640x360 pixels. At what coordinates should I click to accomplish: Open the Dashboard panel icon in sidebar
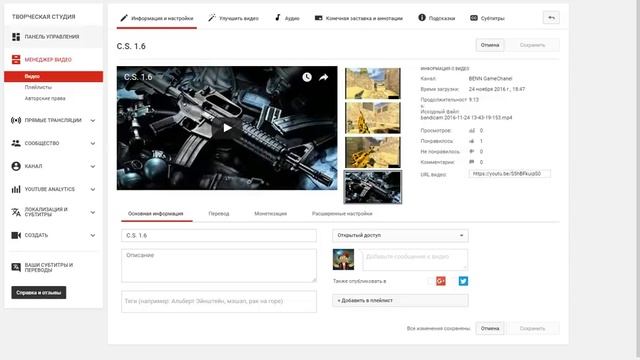[x=16, y=37]
